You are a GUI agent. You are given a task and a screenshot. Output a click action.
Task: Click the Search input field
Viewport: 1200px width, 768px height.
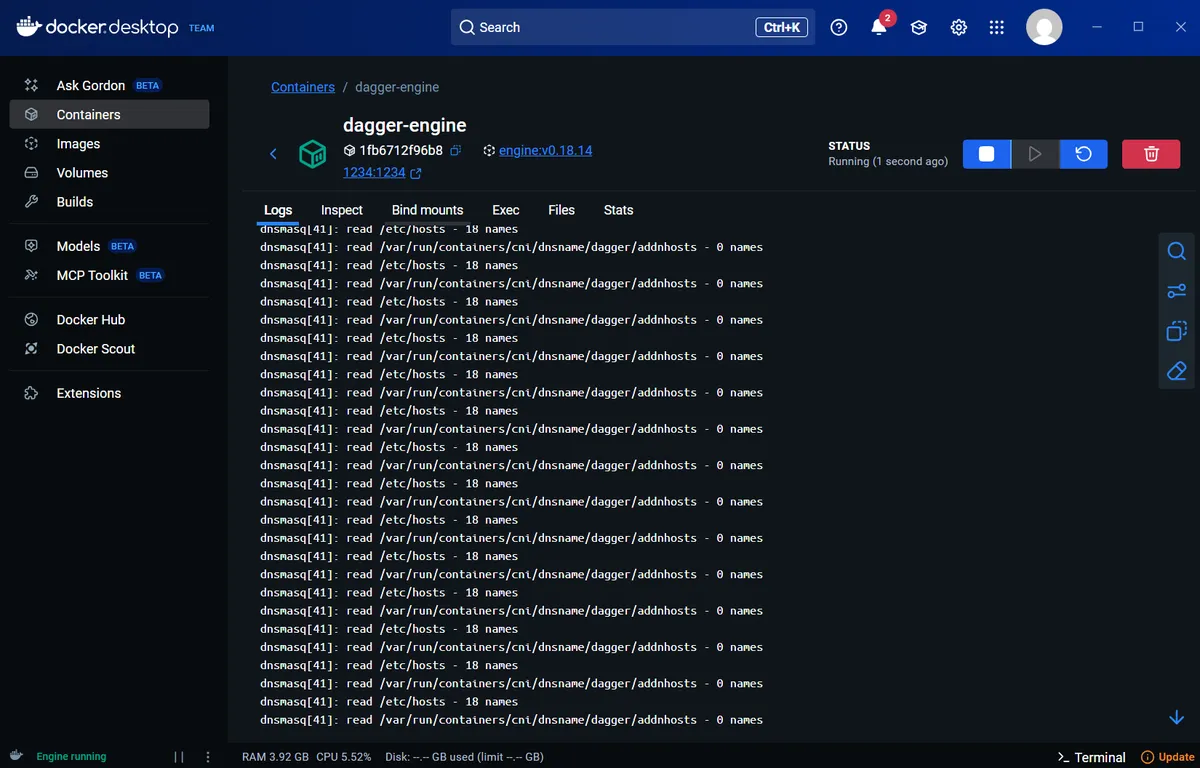pyautogui.click(x=633, y=27)
